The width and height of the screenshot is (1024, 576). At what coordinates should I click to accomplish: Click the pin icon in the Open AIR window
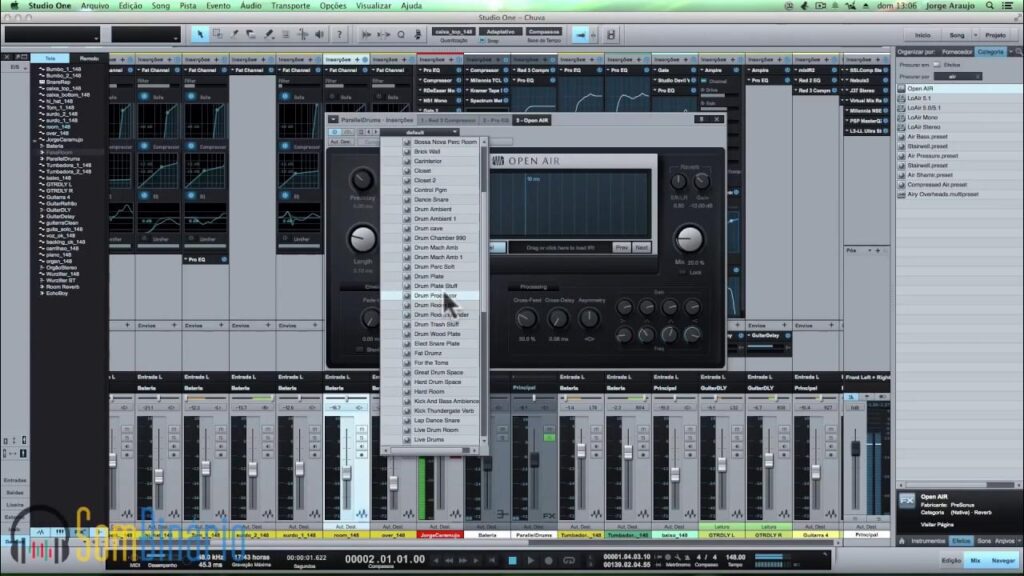tap(701, 120)
